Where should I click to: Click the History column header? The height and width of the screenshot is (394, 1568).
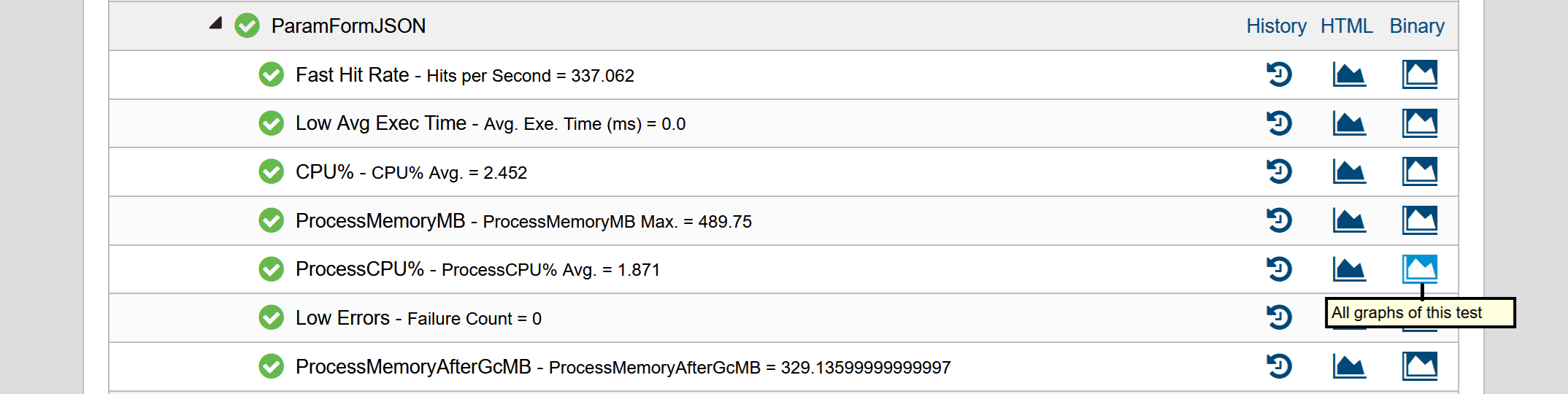pyautogui.click(x=1276, y=26)
